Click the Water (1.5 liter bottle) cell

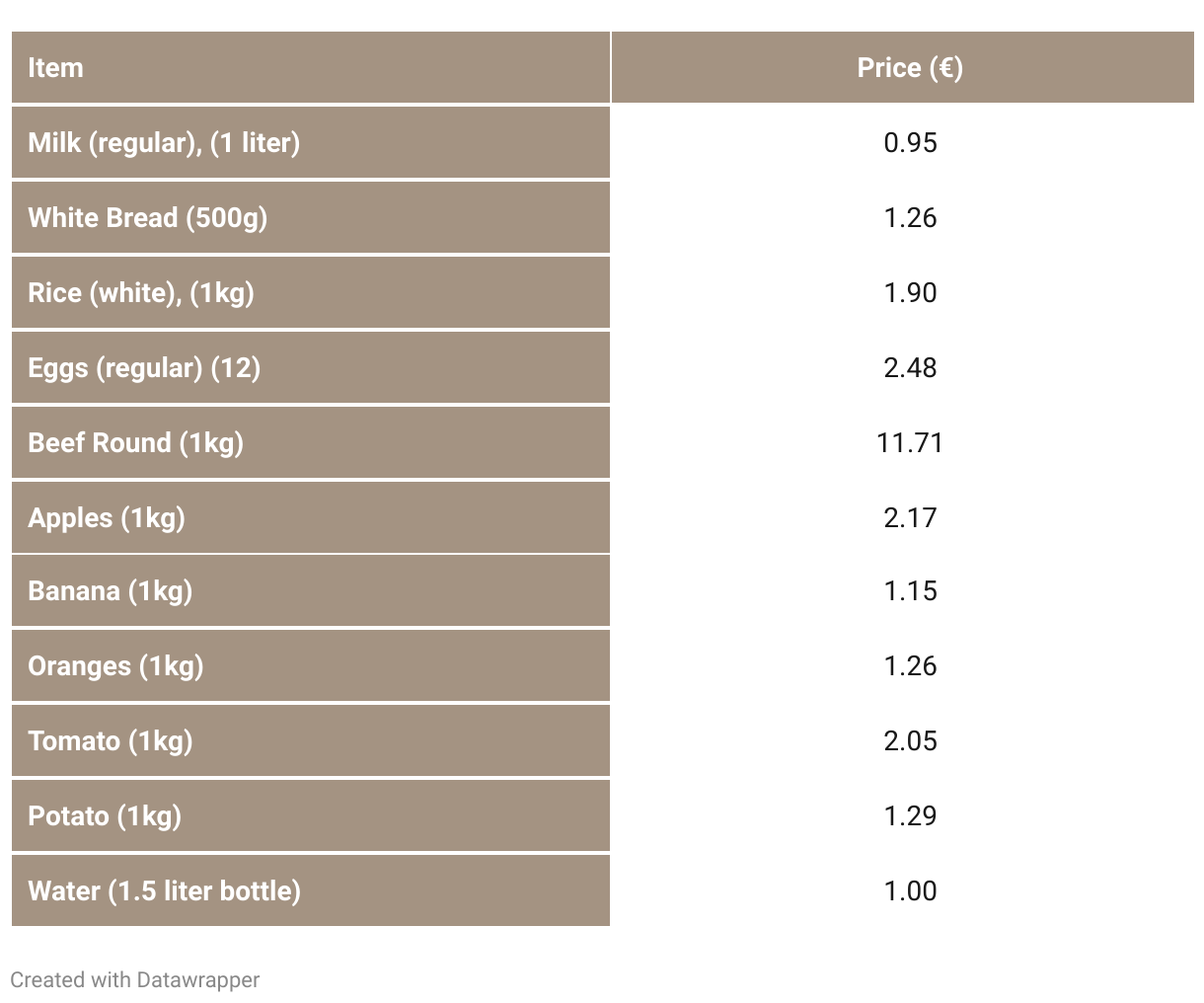pyautogui.click(x=311, y=890)
